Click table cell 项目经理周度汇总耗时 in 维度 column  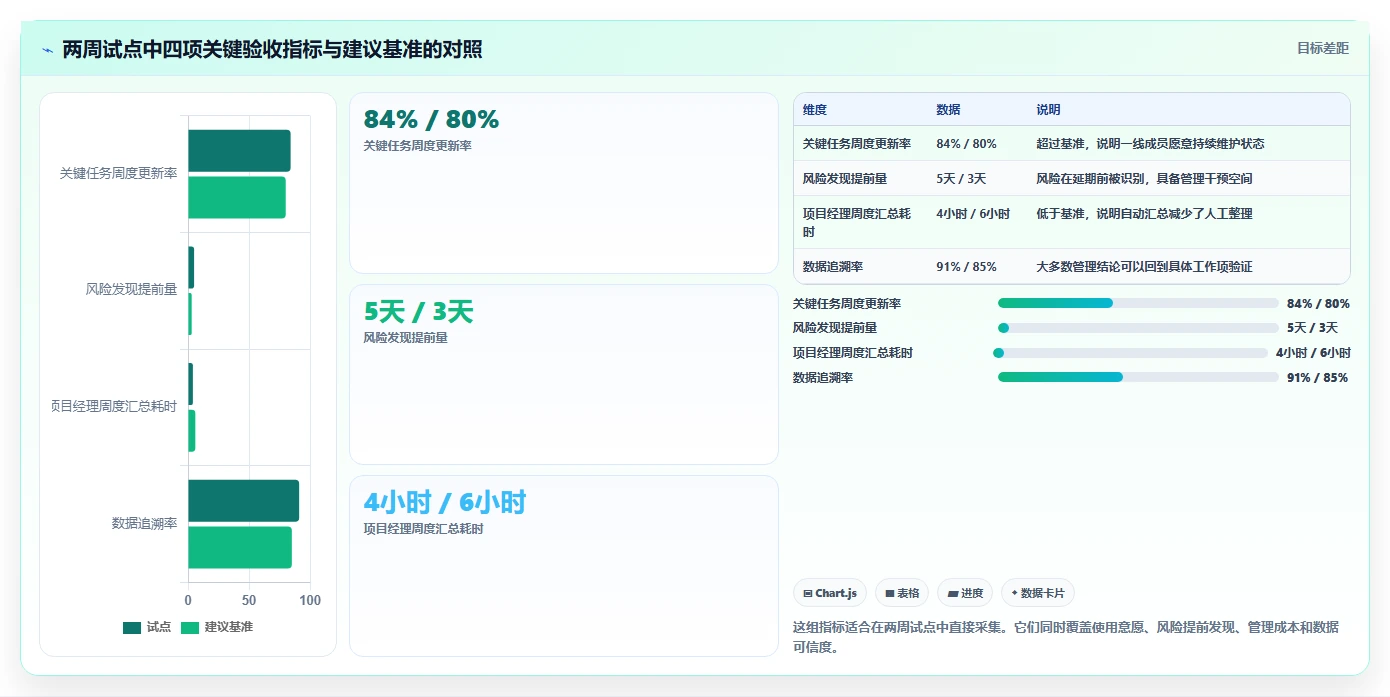pyautogui.click(x=857, y=222)
